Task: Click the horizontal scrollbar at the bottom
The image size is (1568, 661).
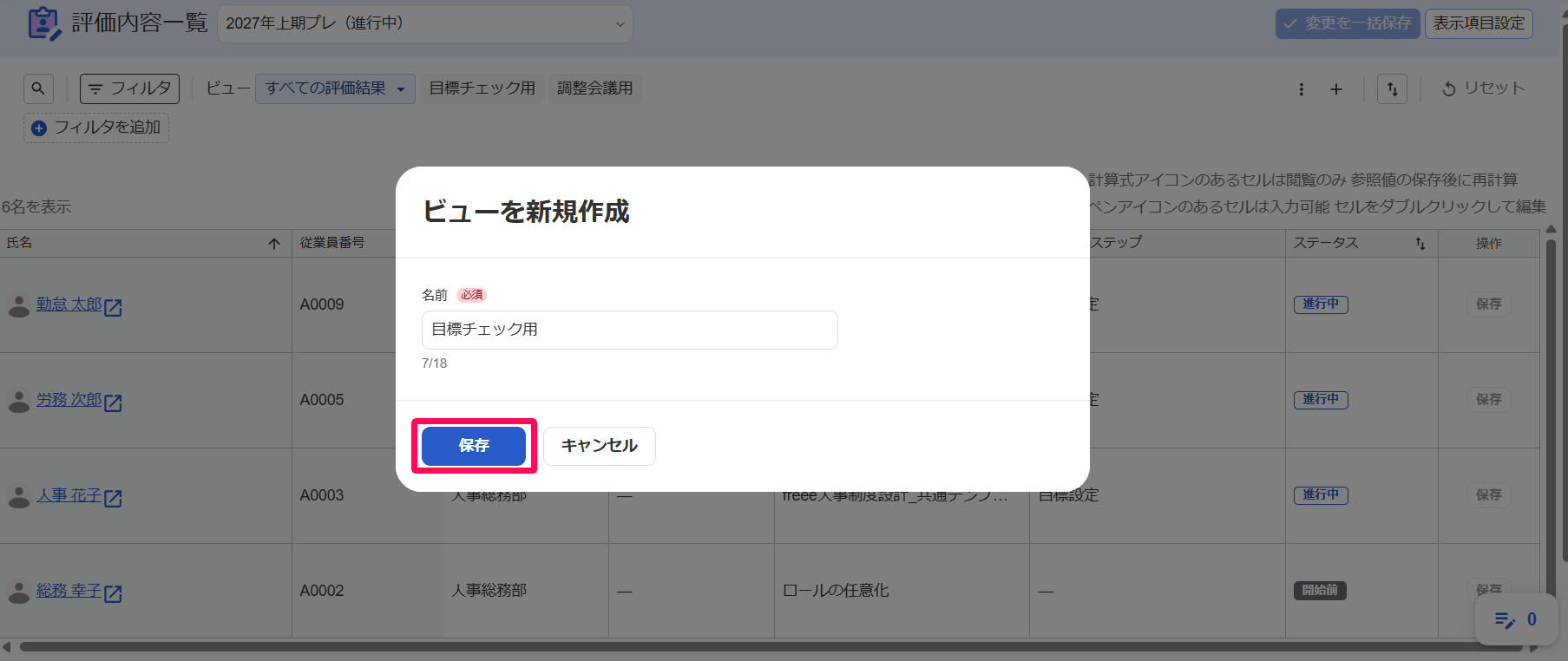Action: [x=772, y=647]
